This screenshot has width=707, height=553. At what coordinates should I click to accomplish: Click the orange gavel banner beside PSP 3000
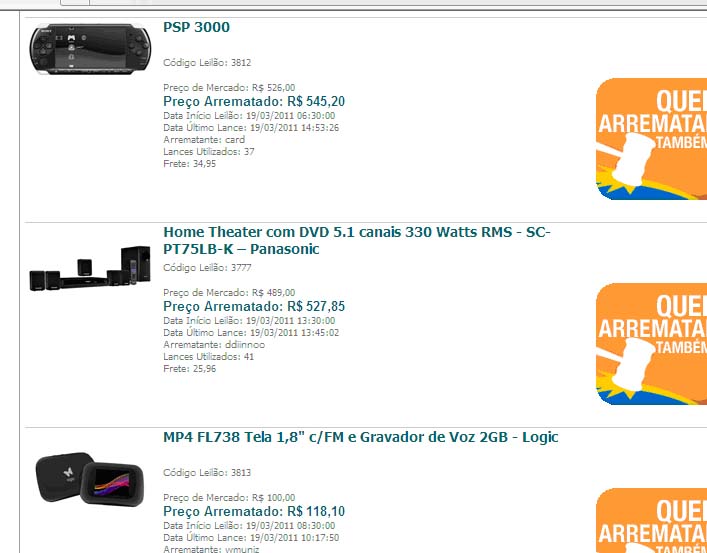pos(652,139)
